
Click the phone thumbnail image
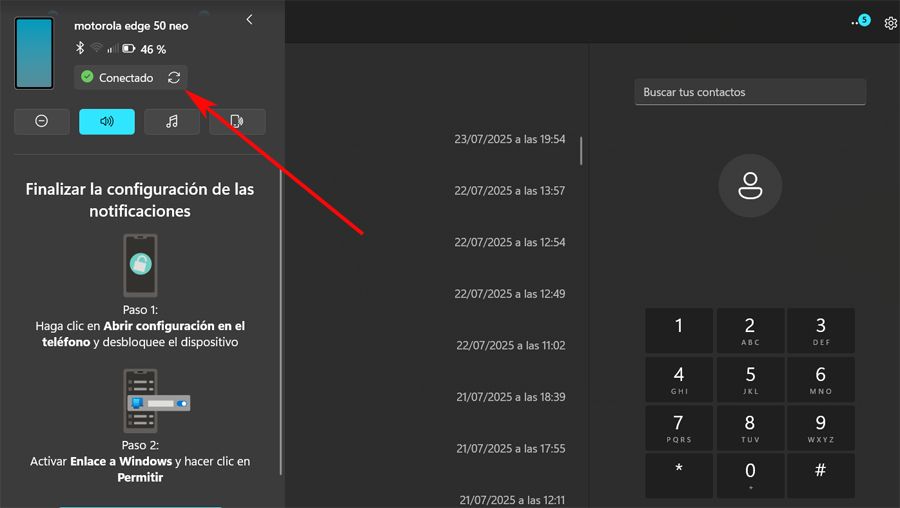point(34,53)
